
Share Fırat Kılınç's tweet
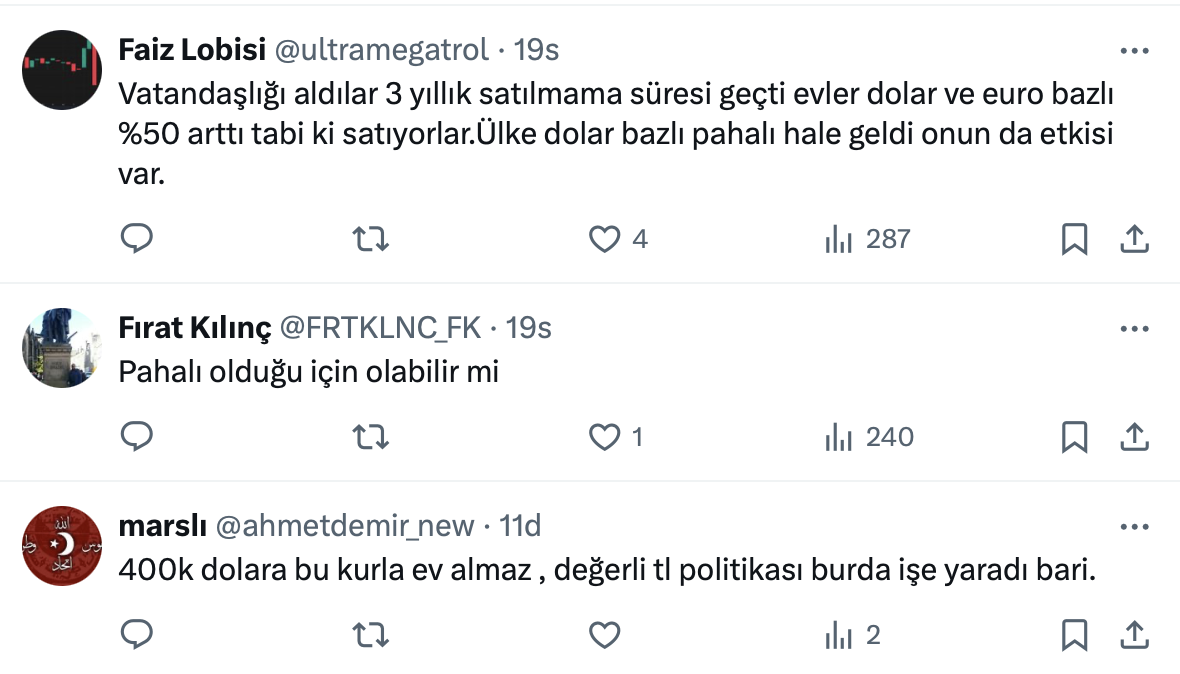pyautogui.click(x=1133, y=437)
